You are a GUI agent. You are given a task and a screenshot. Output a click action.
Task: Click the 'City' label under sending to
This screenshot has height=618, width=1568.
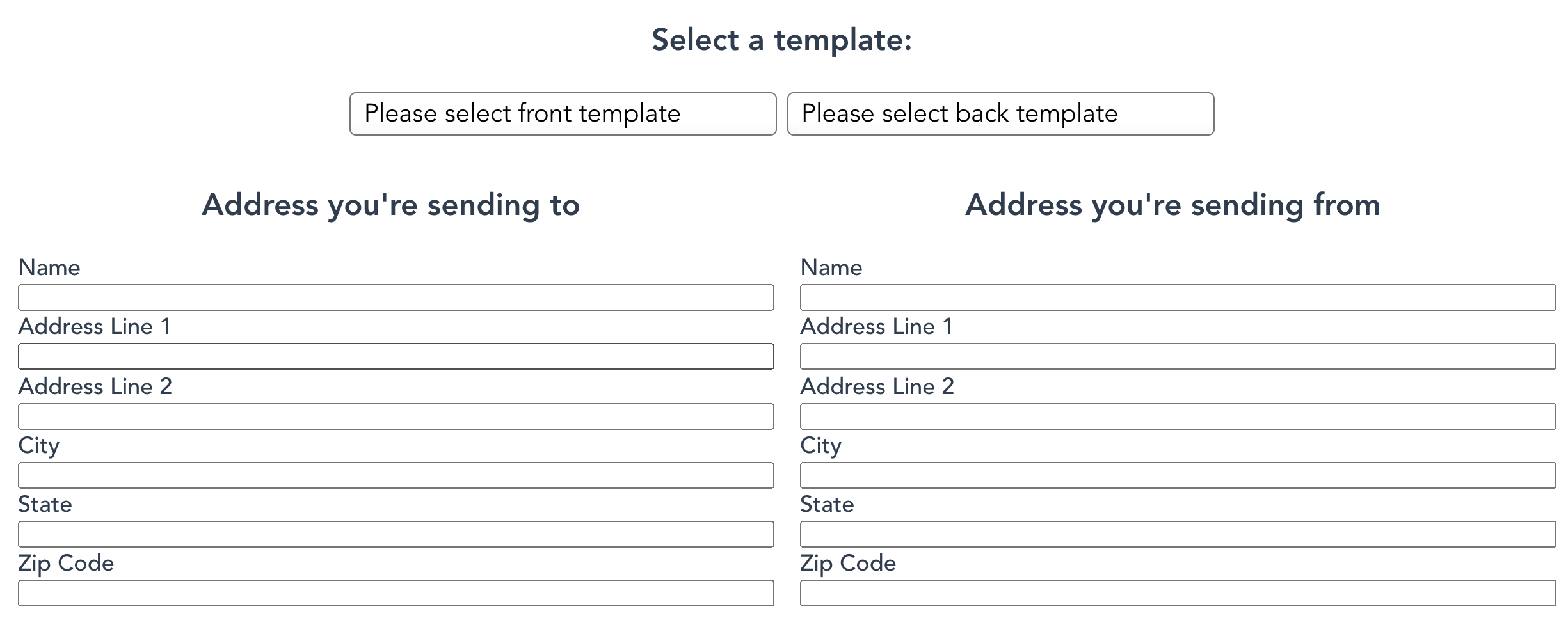point(38,445)
